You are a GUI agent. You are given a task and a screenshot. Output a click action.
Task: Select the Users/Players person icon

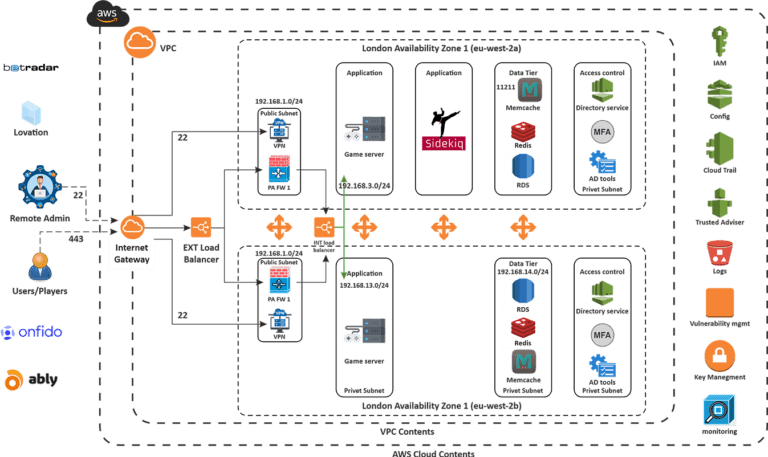click(x=40, y=267)
